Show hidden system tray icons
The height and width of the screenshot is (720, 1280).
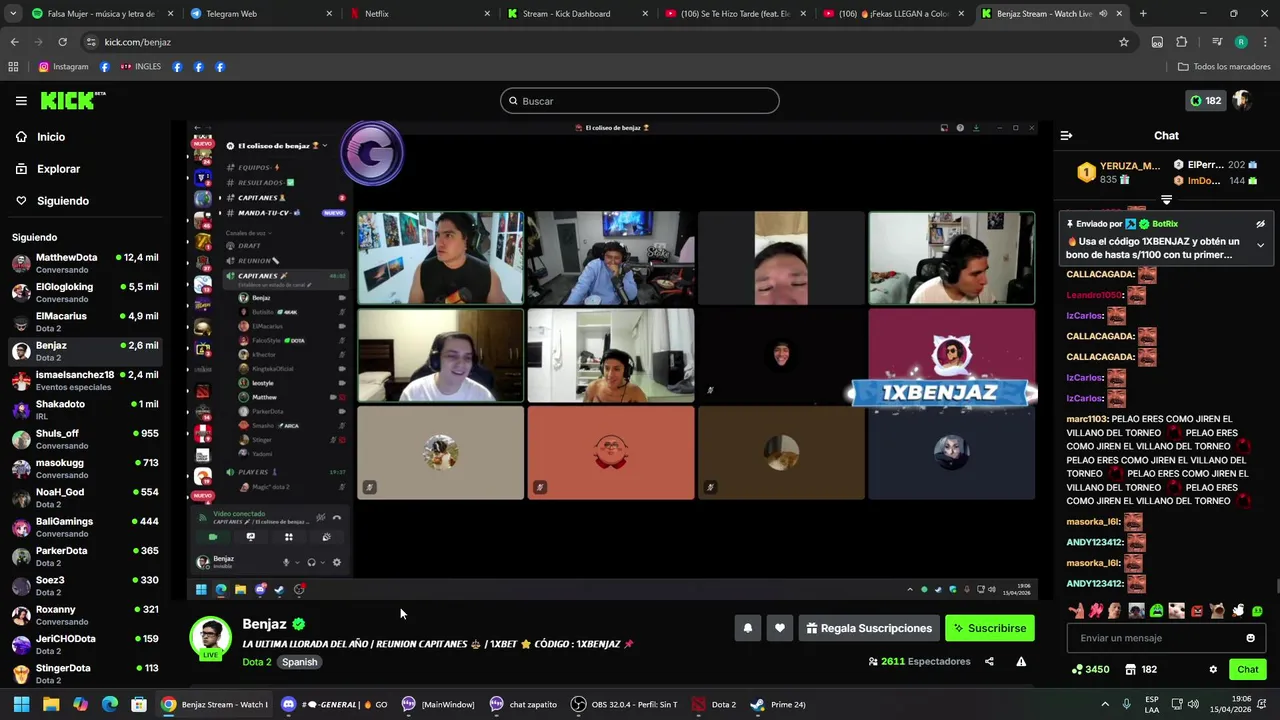[1105, 704]
